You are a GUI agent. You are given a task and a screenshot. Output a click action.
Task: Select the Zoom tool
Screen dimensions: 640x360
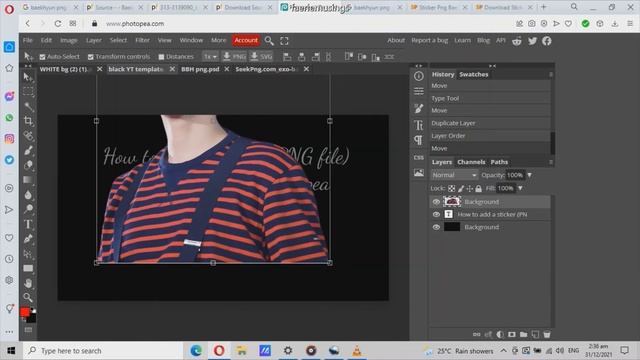28,298
